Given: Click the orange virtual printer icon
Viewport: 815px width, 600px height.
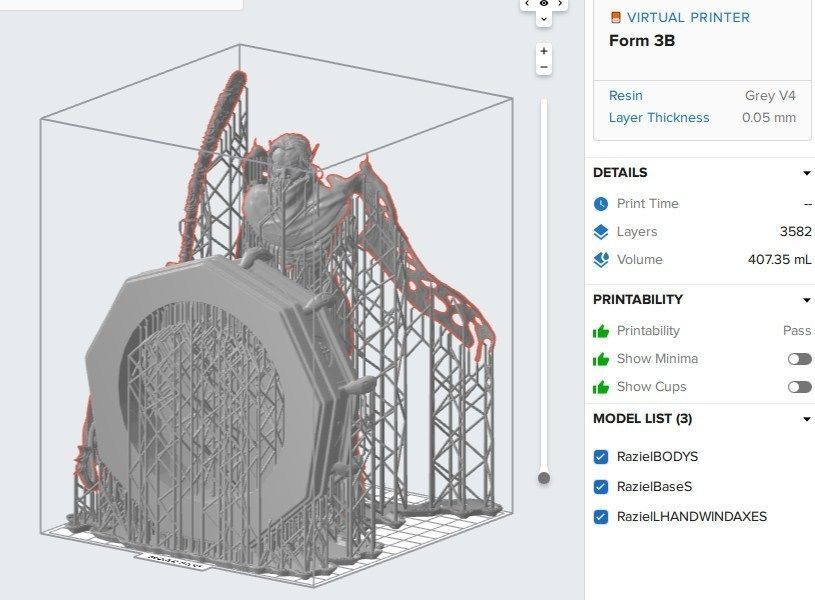Looking at the screenshot, I should (615, 18).
